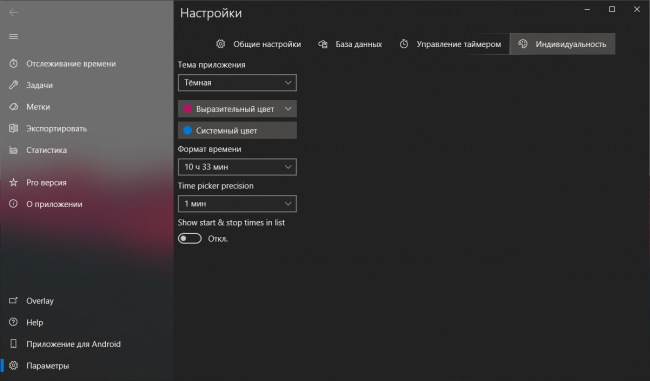The image size is (650, 381).
Task: Click the database icon of База данных
Action: tap(323, 44)
